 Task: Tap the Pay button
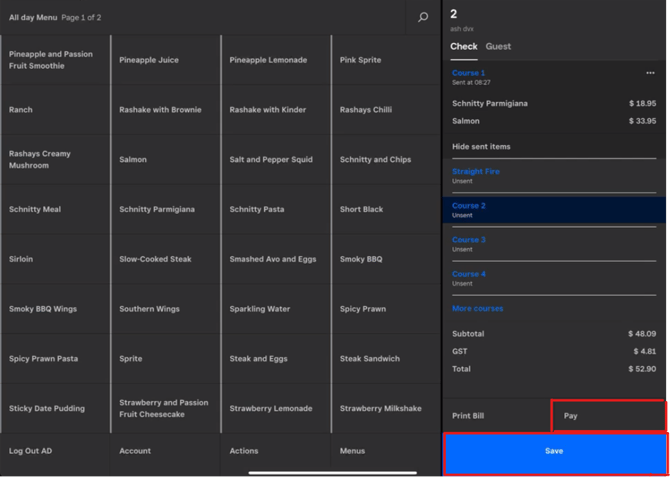(607, 415)
